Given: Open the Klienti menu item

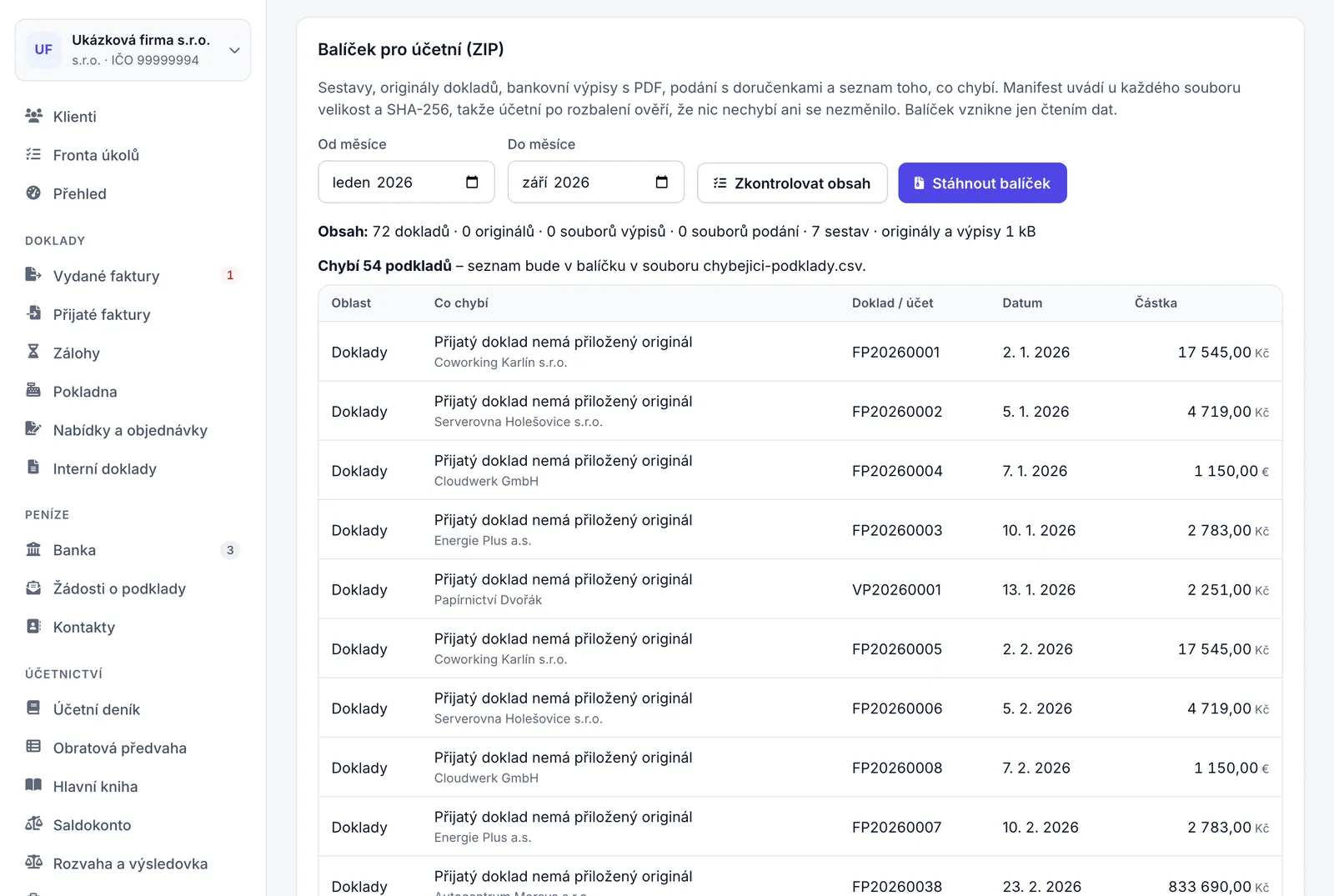Looking at the screenshot, I should (x=133, y=117).
